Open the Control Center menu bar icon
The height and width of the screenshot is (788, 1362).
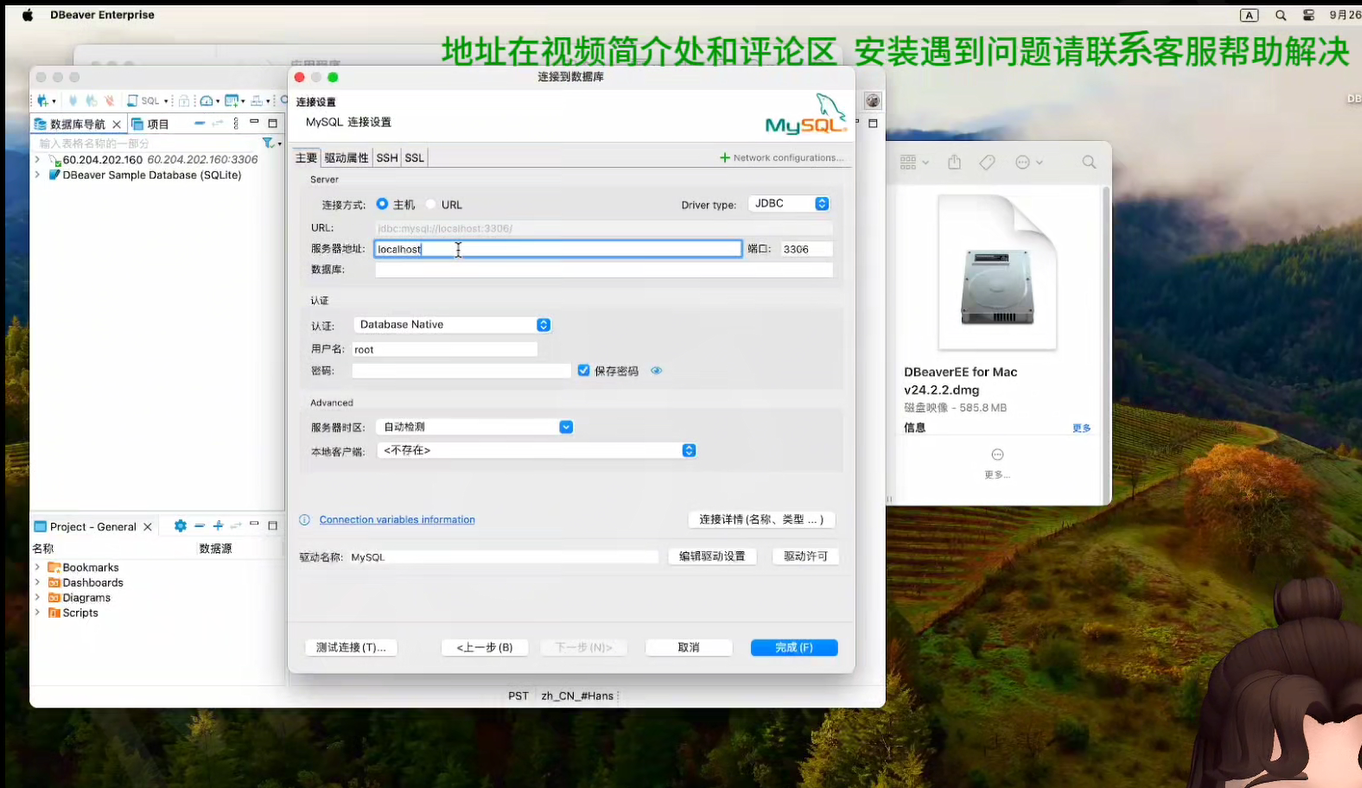pyautogui.click(x=1309, y=15)
